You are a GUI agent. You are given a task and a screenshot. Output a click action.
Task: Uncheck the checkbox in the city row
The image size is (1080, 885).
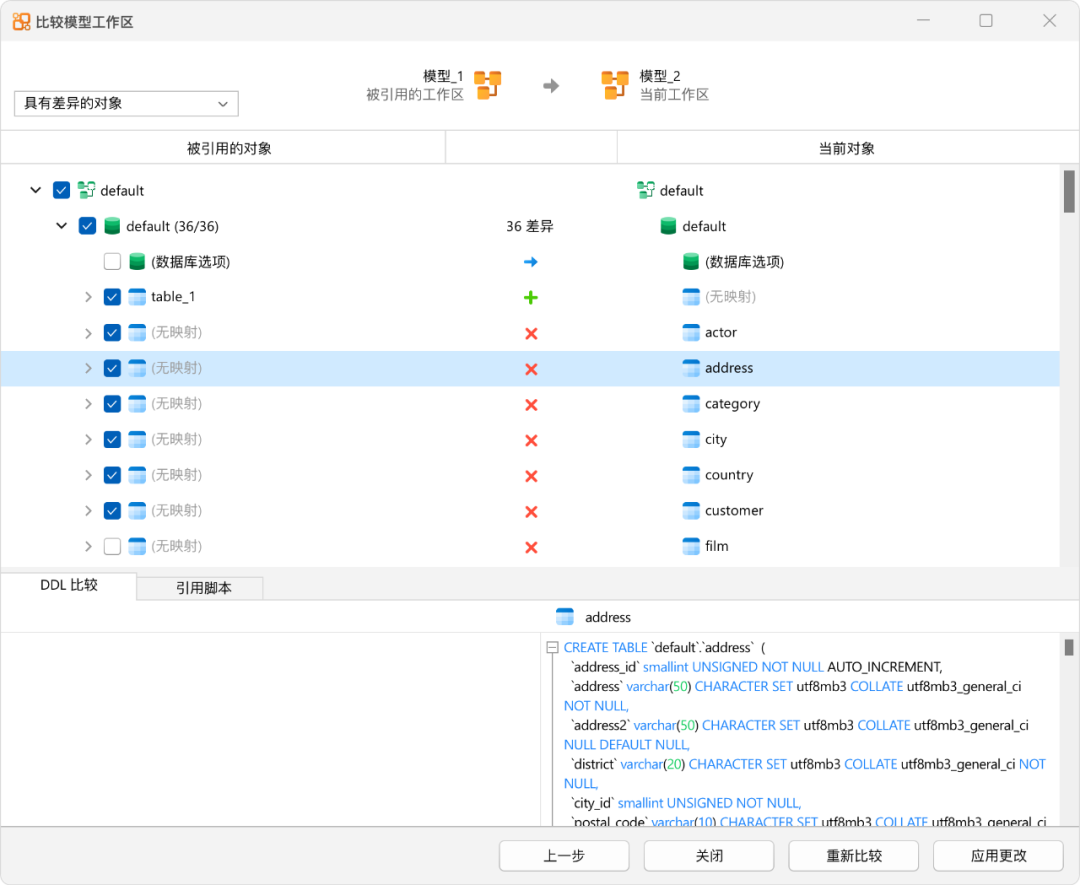click(112, 439)
